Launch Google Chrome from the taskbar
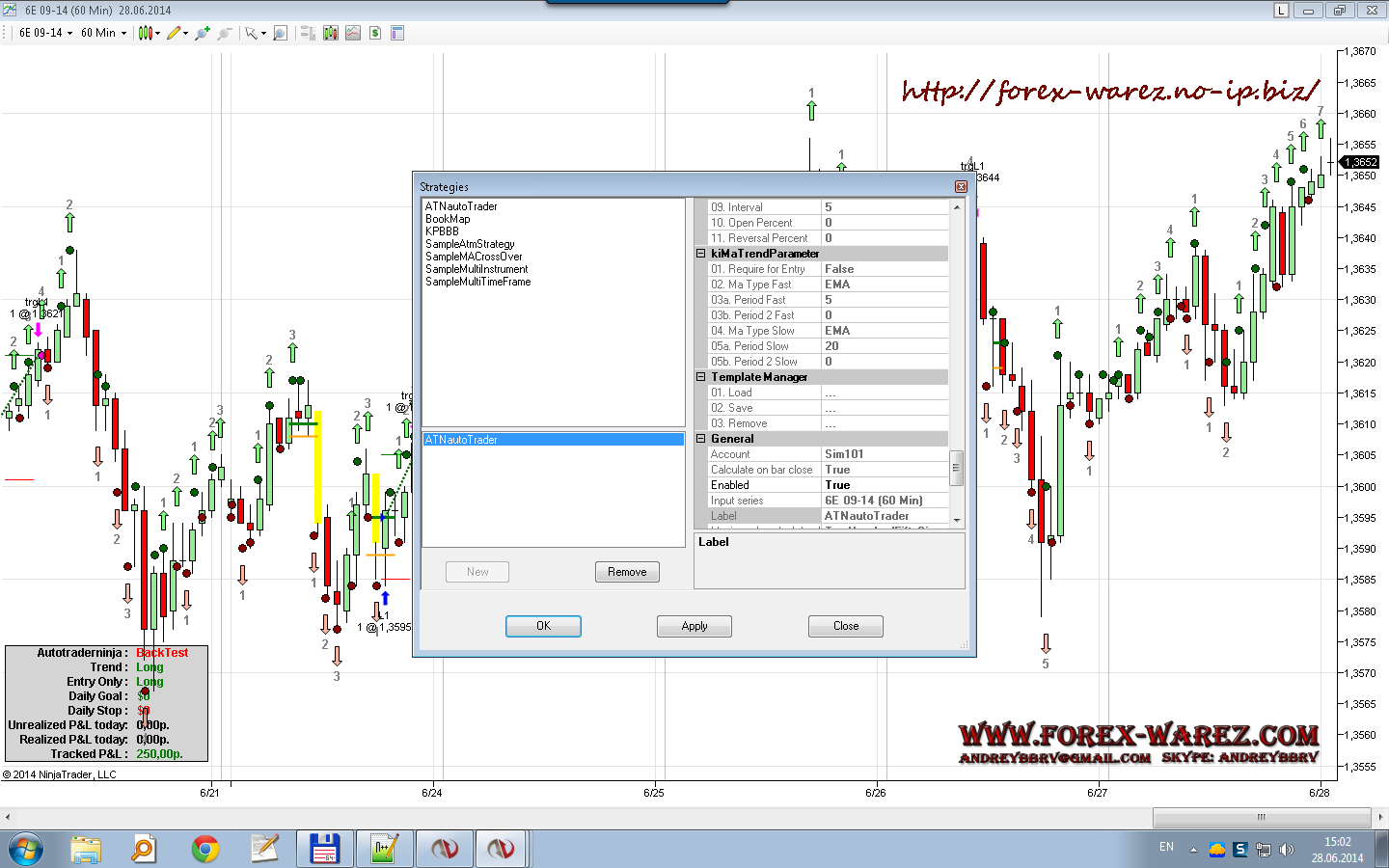This screenshot has width=1389, height=868. pyautogui.click(x=204, y=849)
